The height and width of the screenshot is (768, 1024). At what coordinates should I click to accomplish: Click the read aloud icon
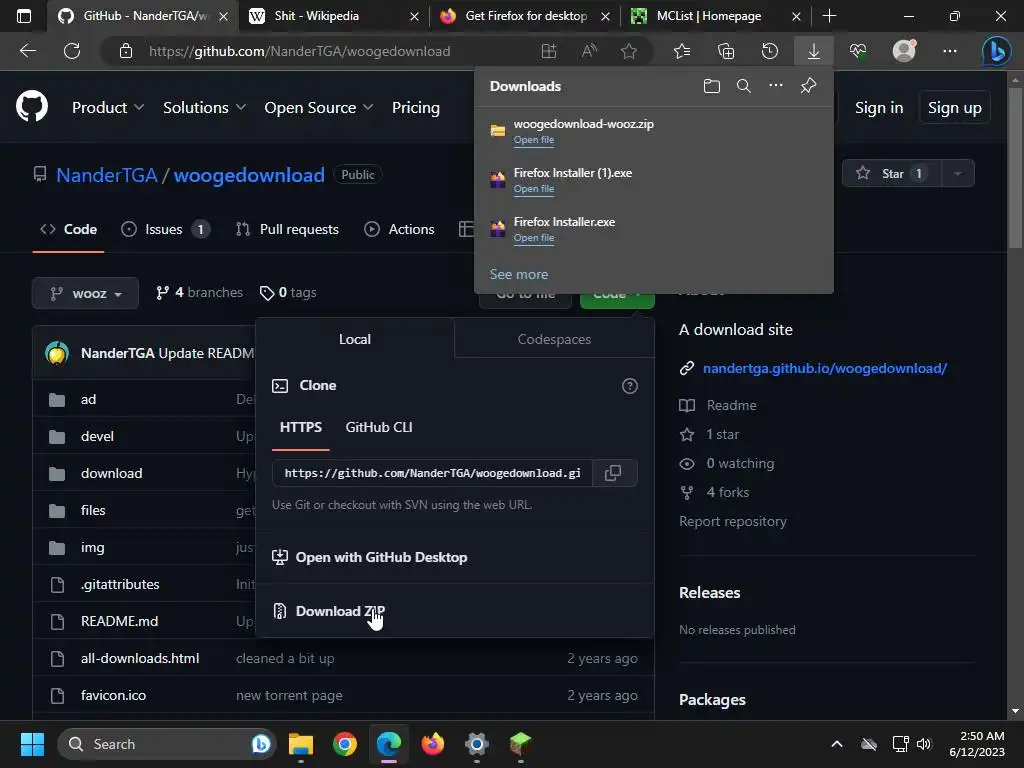[x=589, y=51]
